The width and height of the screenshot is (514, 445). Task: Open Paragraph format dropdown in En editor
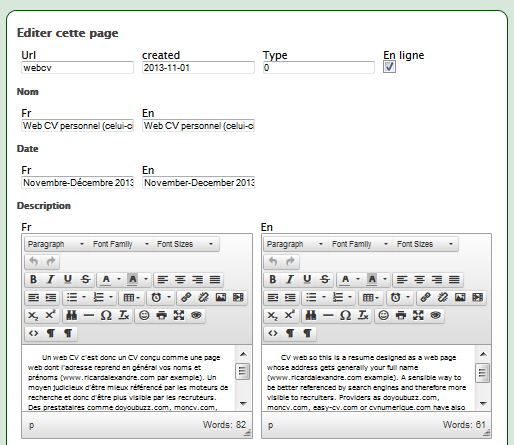295,244
